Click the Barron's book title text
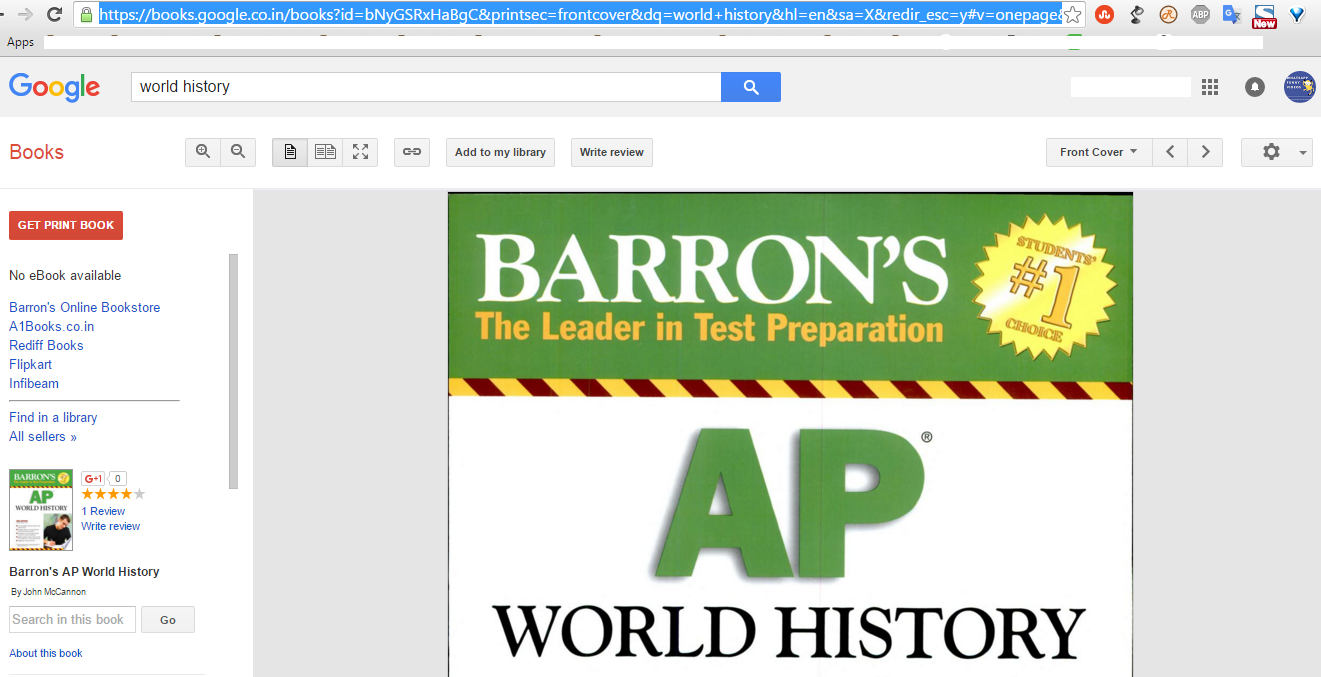This screenshot has width=1321, height=677. pos(84,572)
